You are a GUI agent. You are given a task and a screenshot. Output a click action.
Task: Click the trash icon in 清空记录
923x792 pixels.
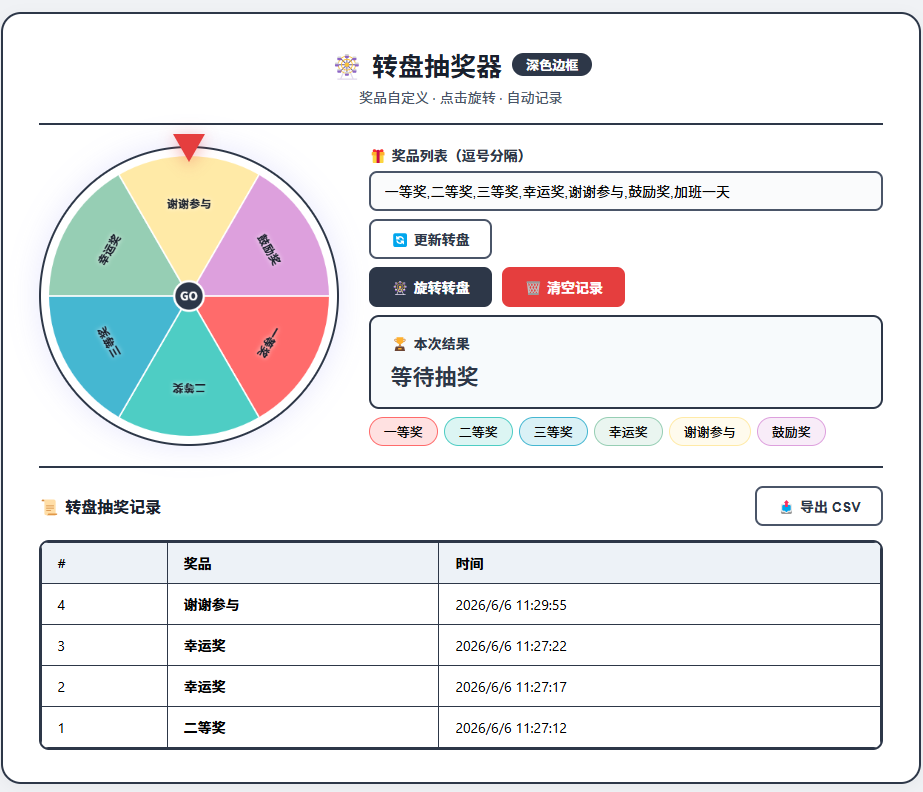tap(533, 288)
